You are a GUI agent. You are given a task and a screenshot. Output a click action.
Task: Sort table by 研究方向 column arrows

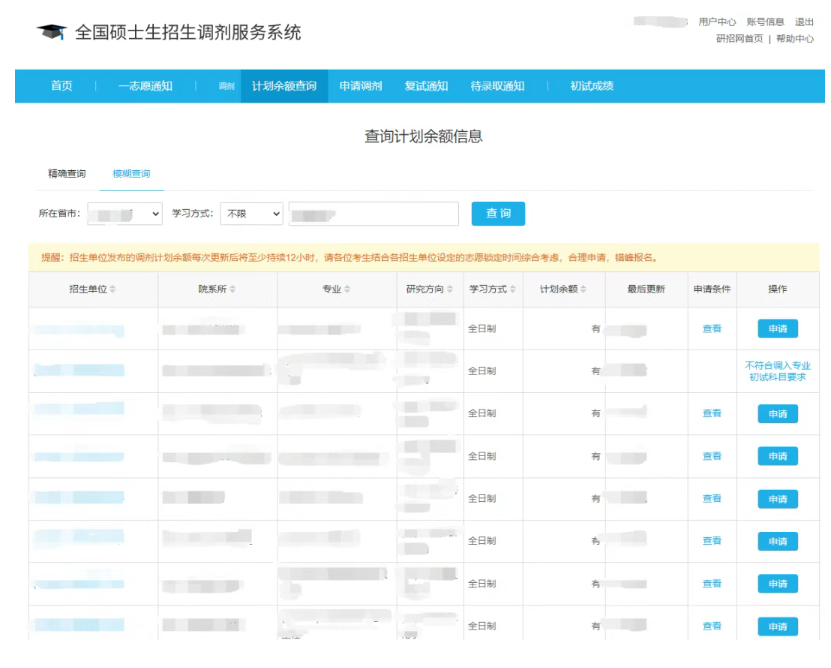(x=450, y=290)
